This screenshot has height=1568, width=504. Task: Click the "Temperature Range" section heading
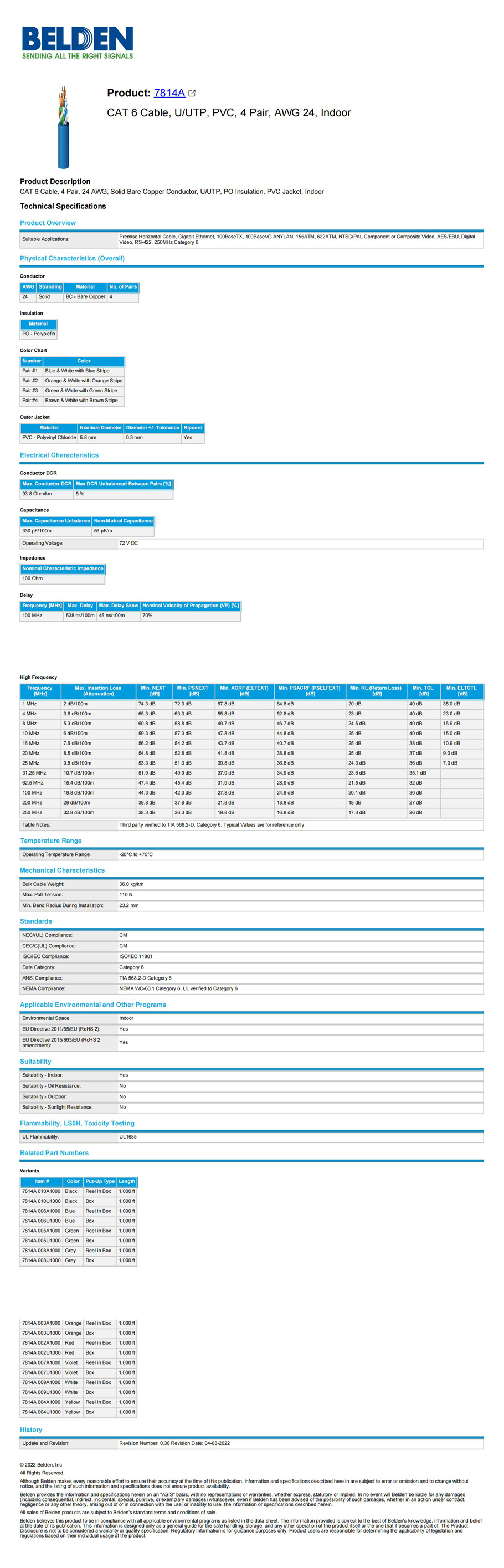coord(50,841)
